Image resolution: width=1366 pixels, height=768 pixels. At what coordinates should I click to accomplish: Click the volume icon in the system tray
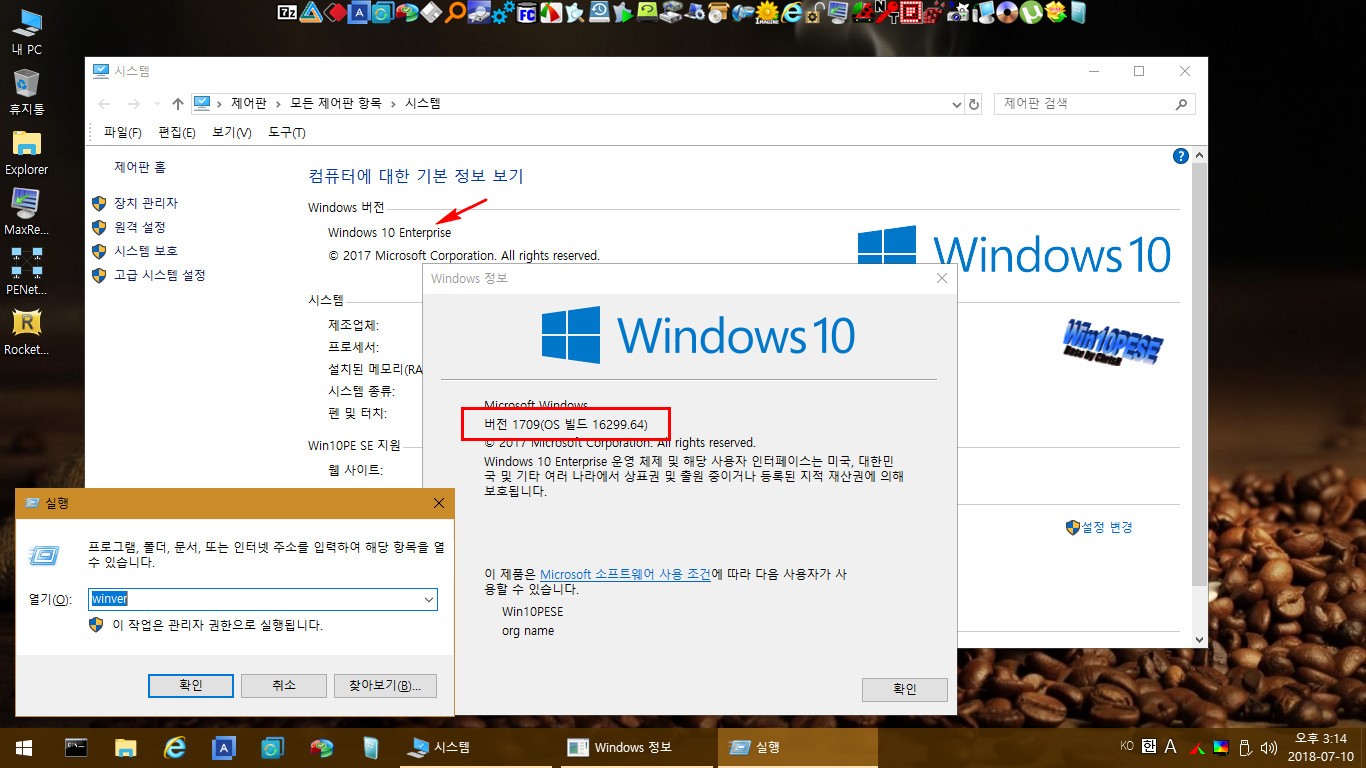[x=1269, y=747]
